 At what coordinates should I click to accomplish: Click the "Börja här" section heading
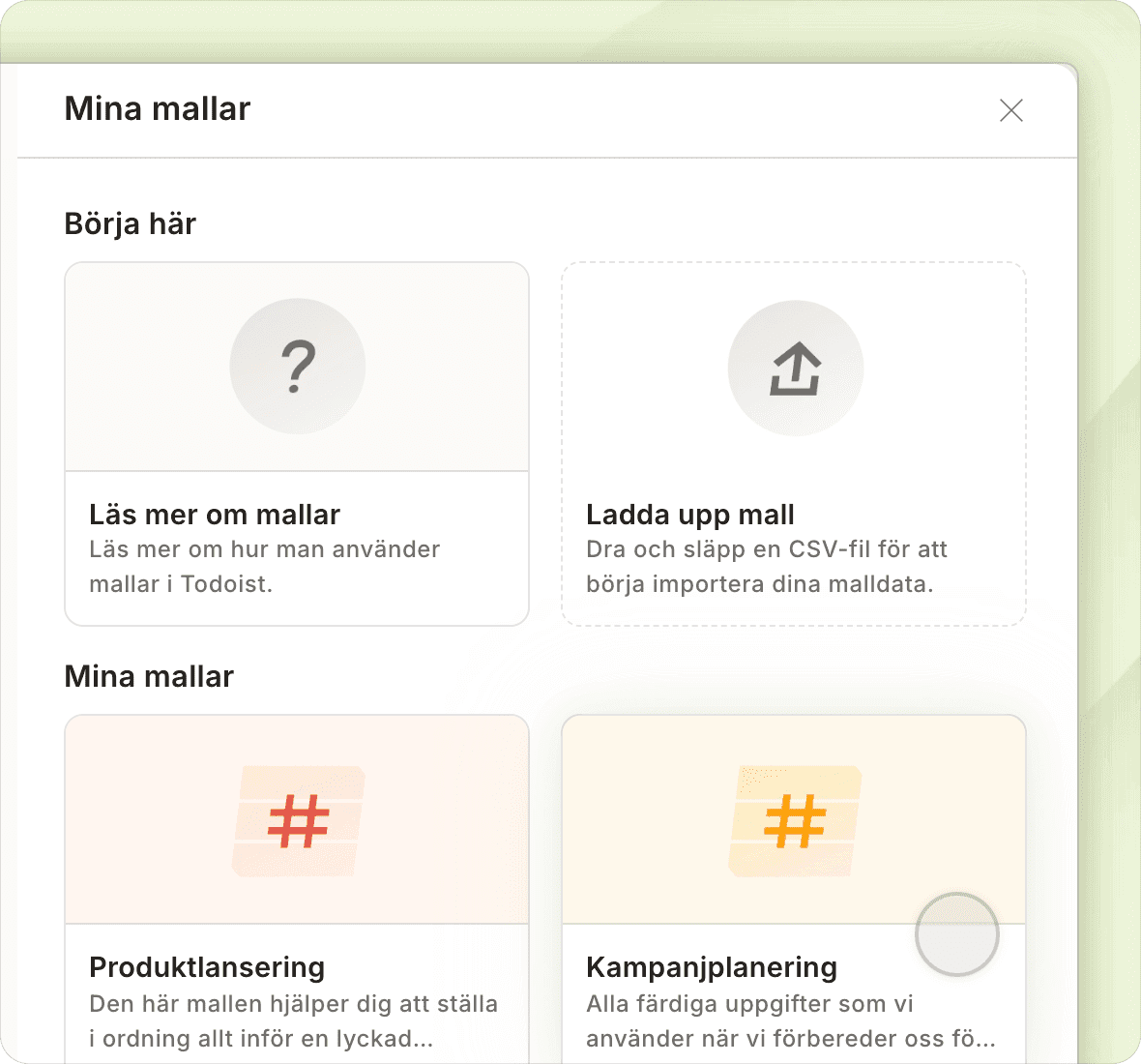coord(131,223)
